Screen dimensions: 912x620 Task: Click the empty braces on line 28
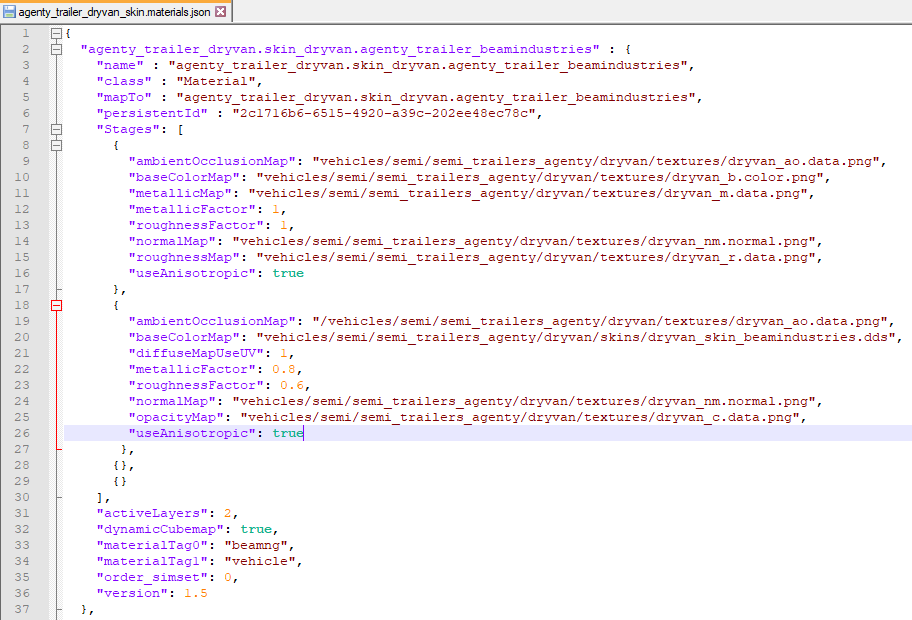[120, 465]
